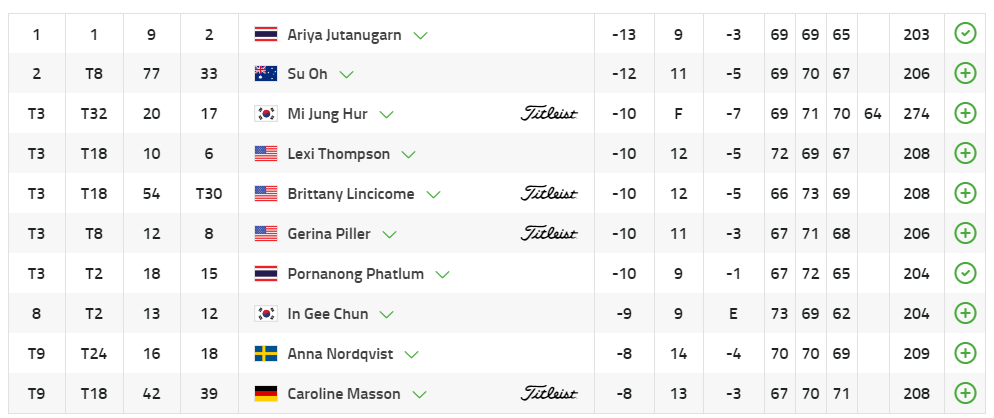This screenshot has height=418, width=994.
Task: Add Lexi Thompson using plus icon
Action: (x=965, y=154)
